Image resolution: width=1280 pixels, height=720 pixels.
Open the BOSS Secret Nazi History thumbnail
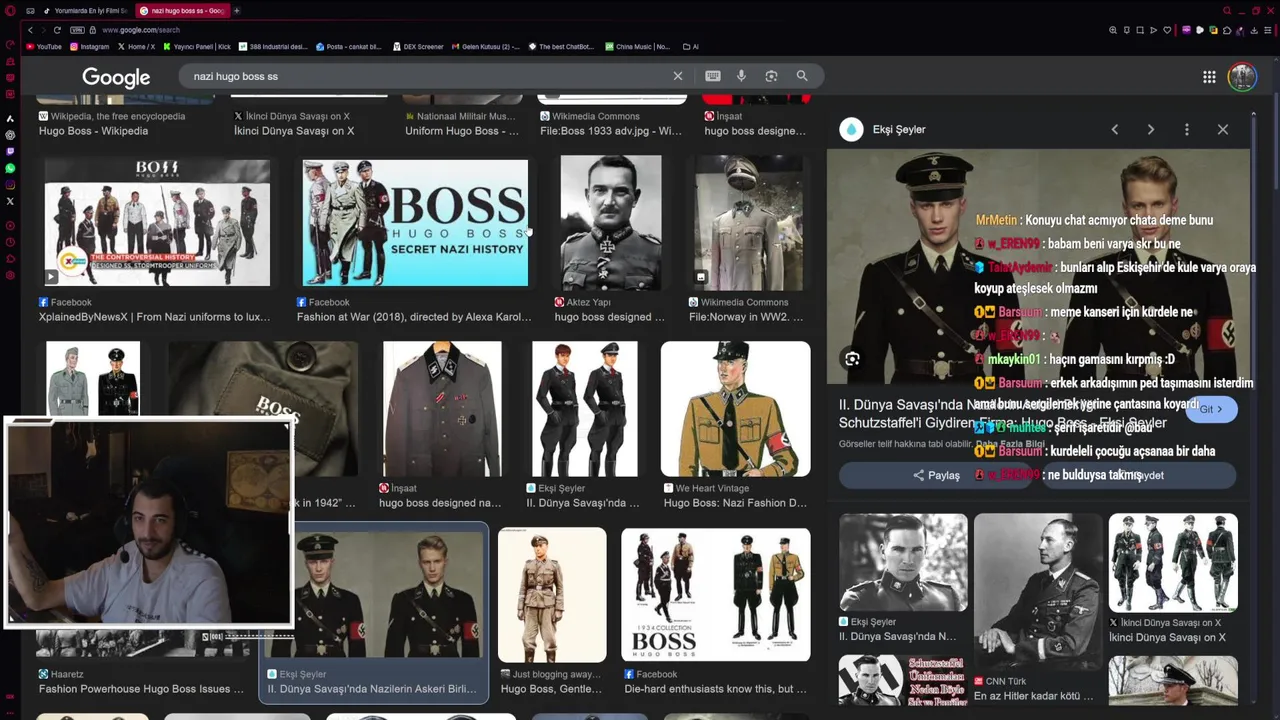click(x=415, y=223)
